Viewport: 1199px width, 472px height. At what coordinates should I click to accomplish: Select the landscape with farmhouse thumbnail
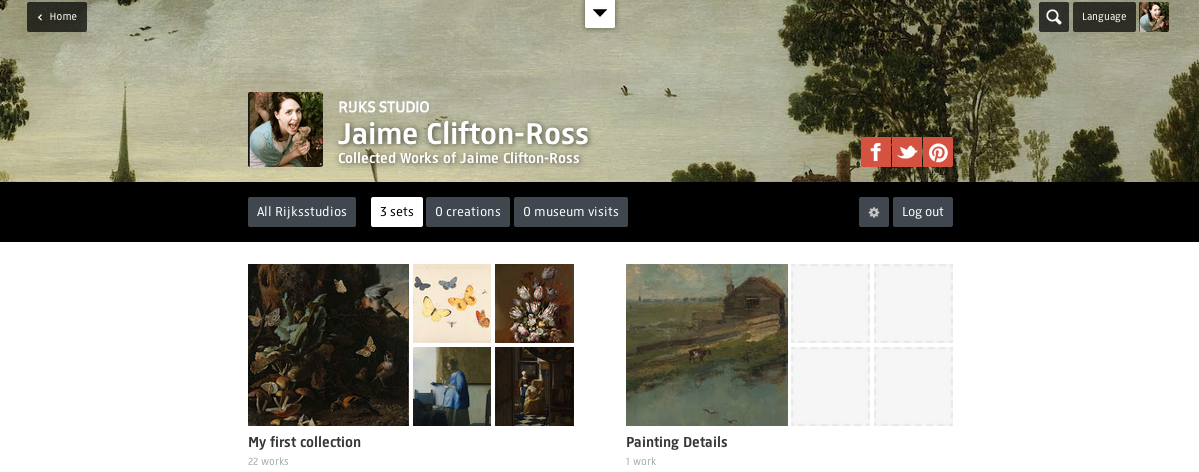[x=706, y=345]
